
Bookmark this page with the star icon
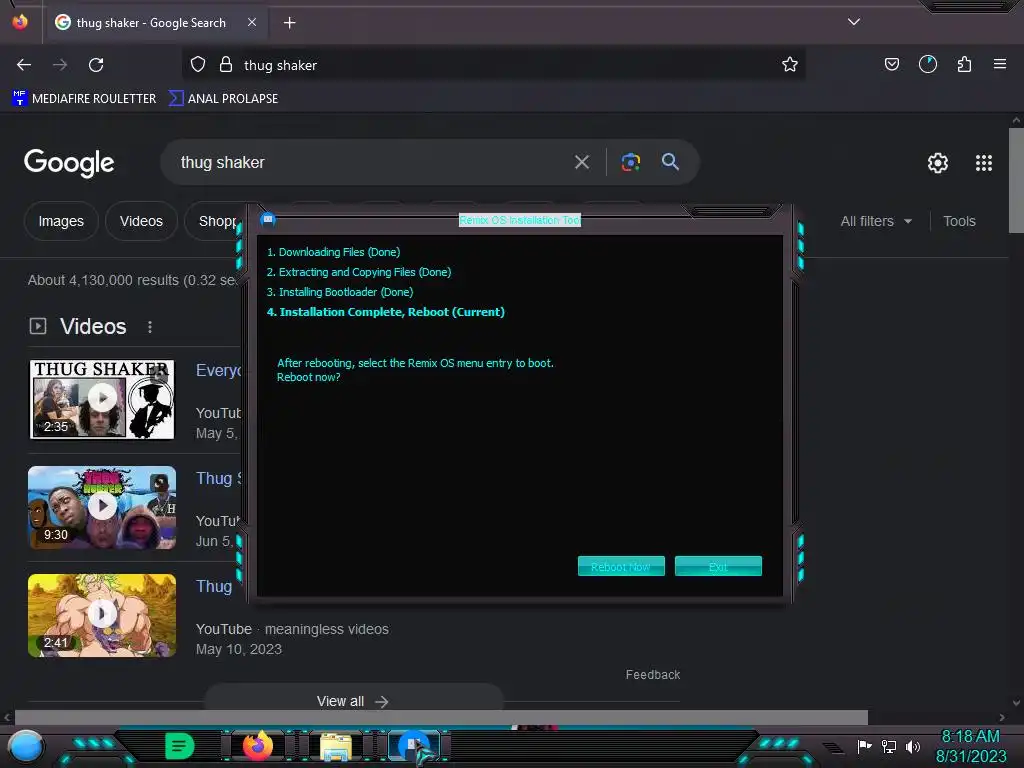[790, 65]
